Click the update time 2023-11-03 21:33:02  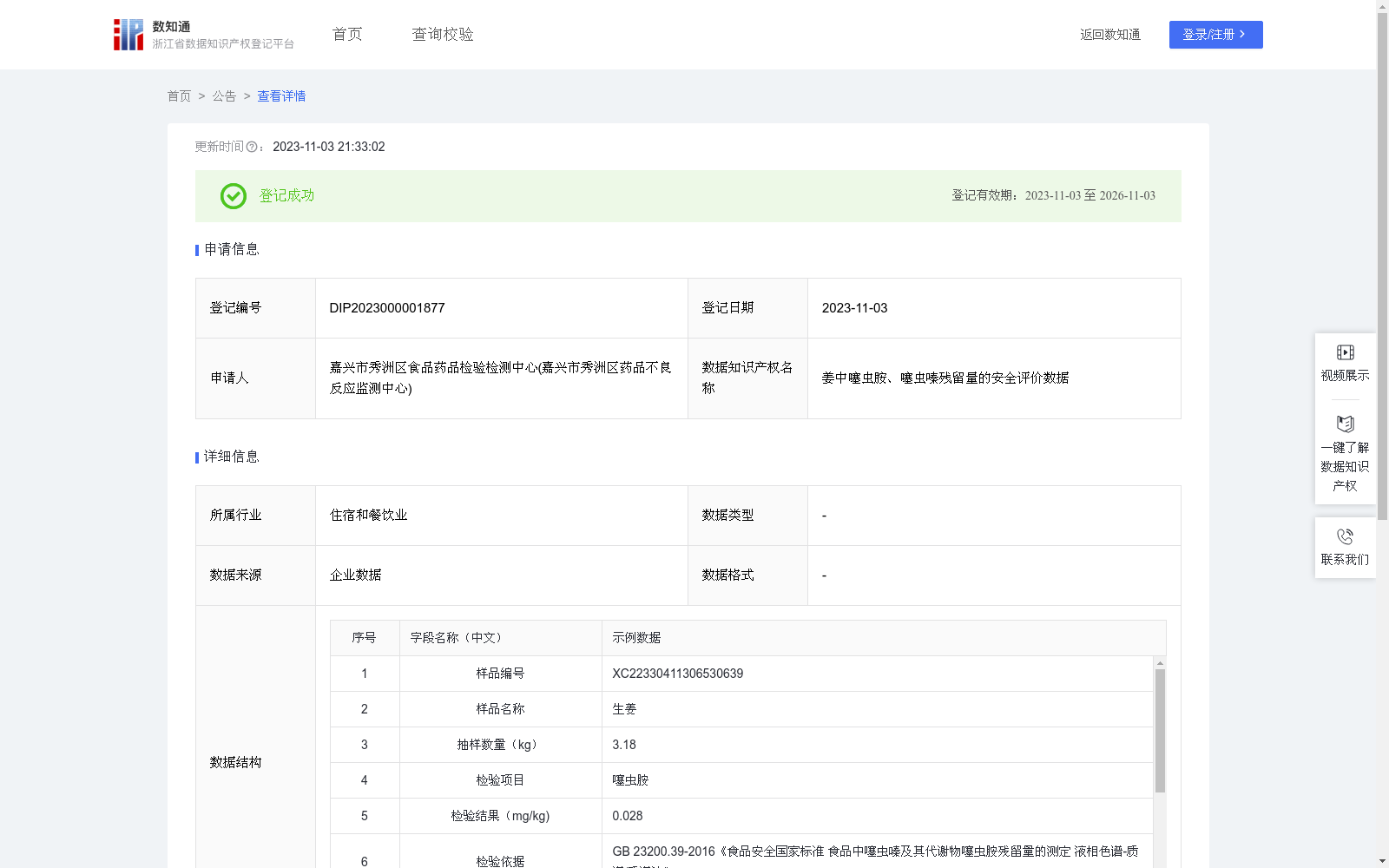point(329,147)
